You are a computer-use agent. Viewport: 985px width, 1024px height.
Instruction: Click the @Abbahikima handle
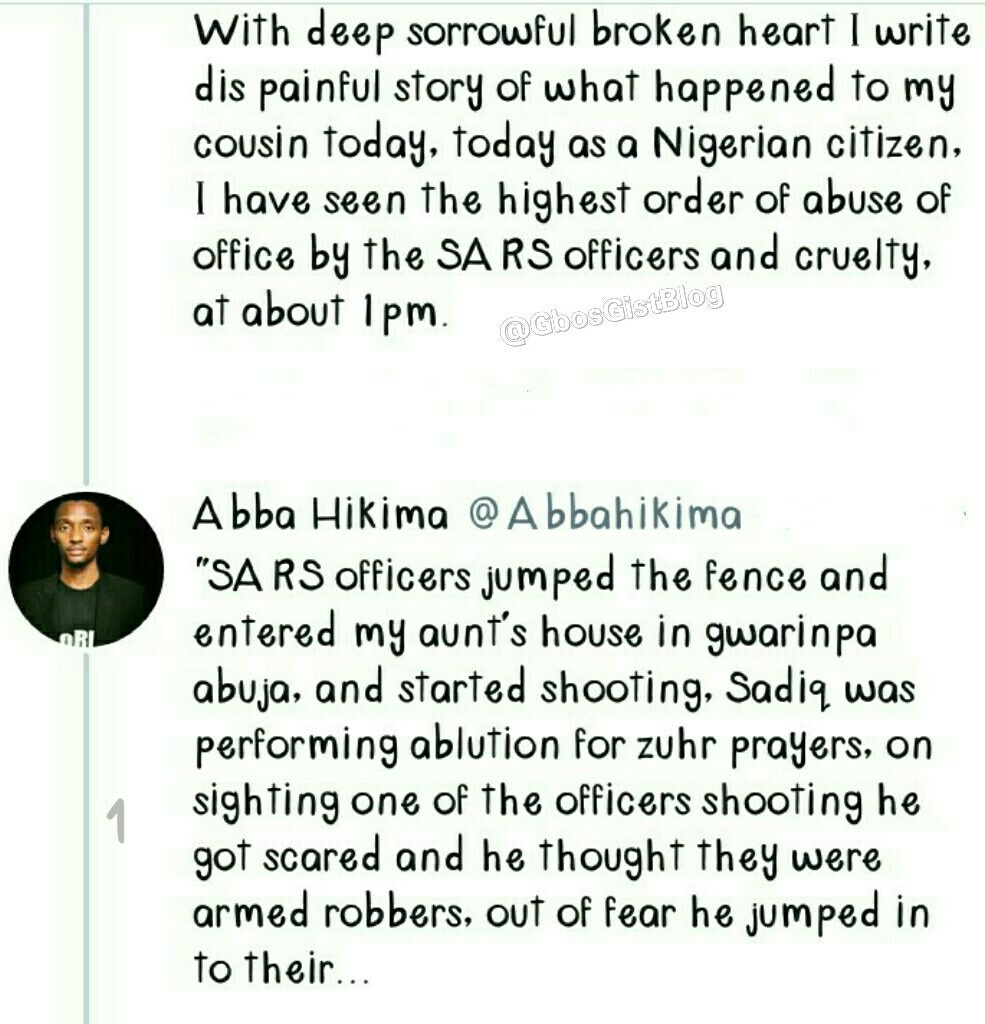(605, 515)
